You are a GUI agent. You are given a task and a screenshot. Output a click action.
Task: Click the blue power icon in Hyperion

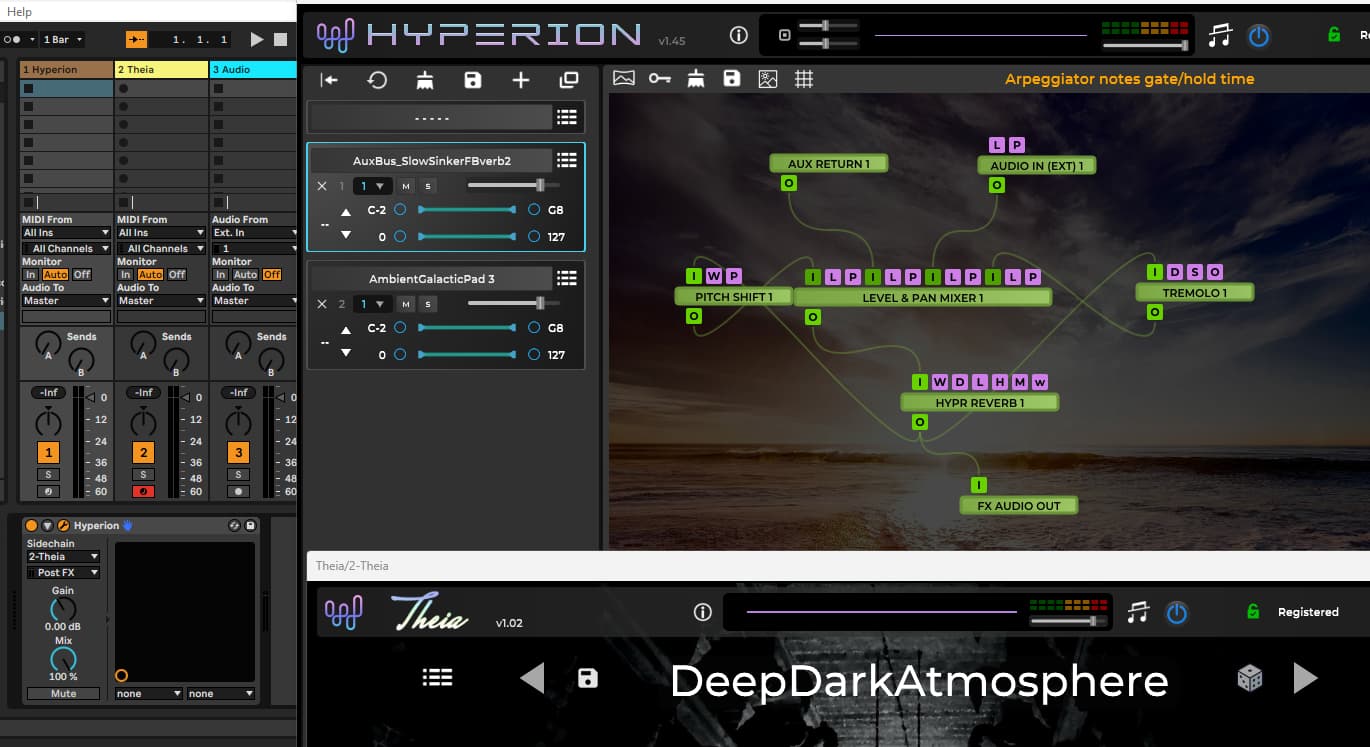tap(1259, 37)
